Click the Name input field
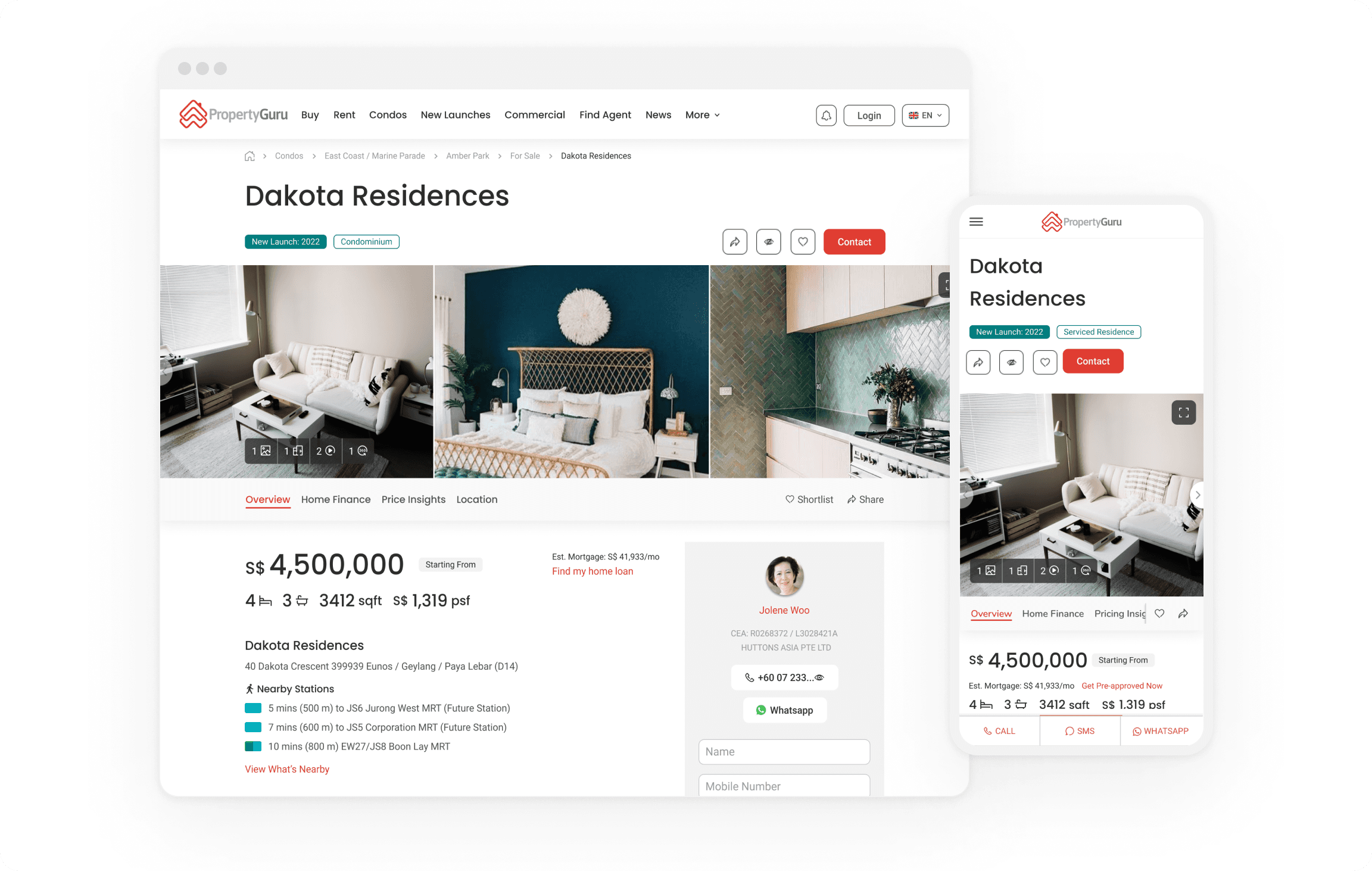The height and width of the screenshot is (871, 1372). tap(785, 750)
